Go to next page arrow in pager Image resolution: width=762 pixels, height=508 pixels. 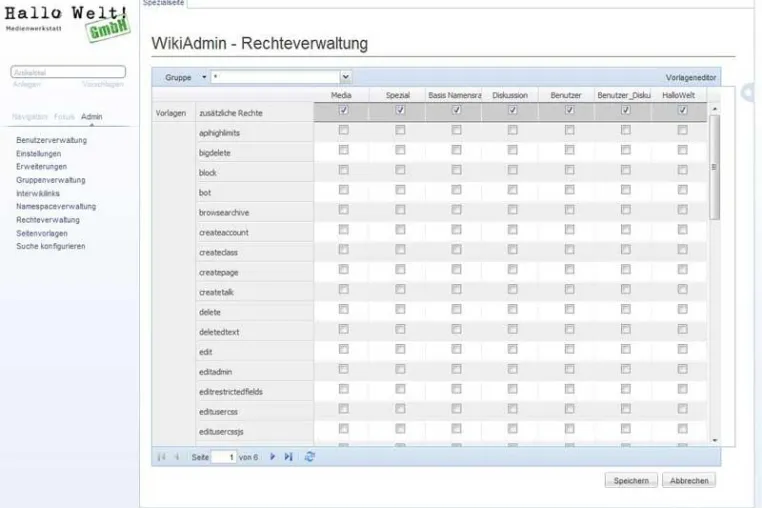273,456
